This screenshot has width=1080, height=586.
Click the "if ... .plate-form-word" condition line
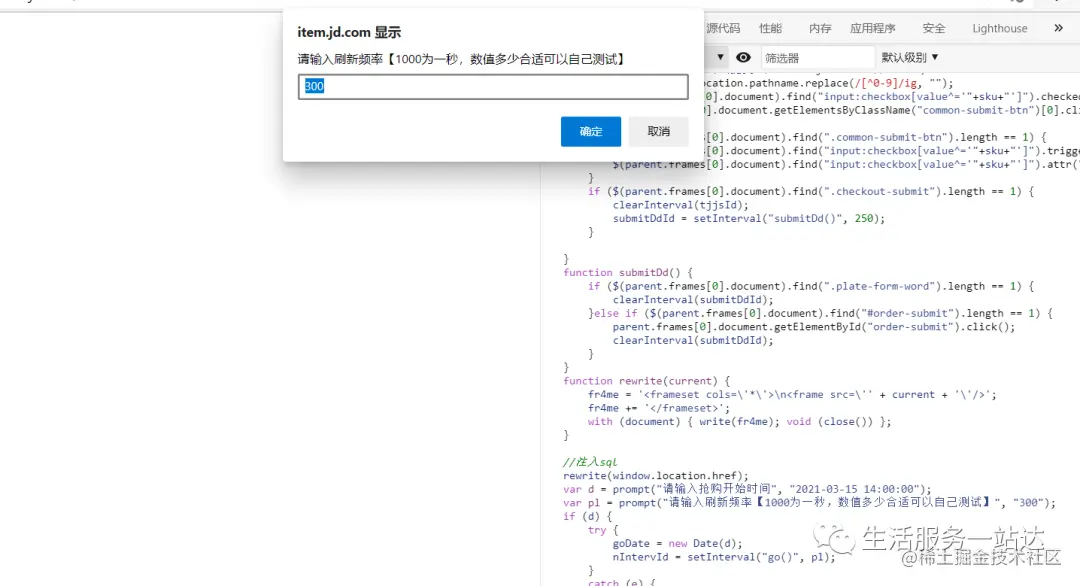tap(811, 286)
